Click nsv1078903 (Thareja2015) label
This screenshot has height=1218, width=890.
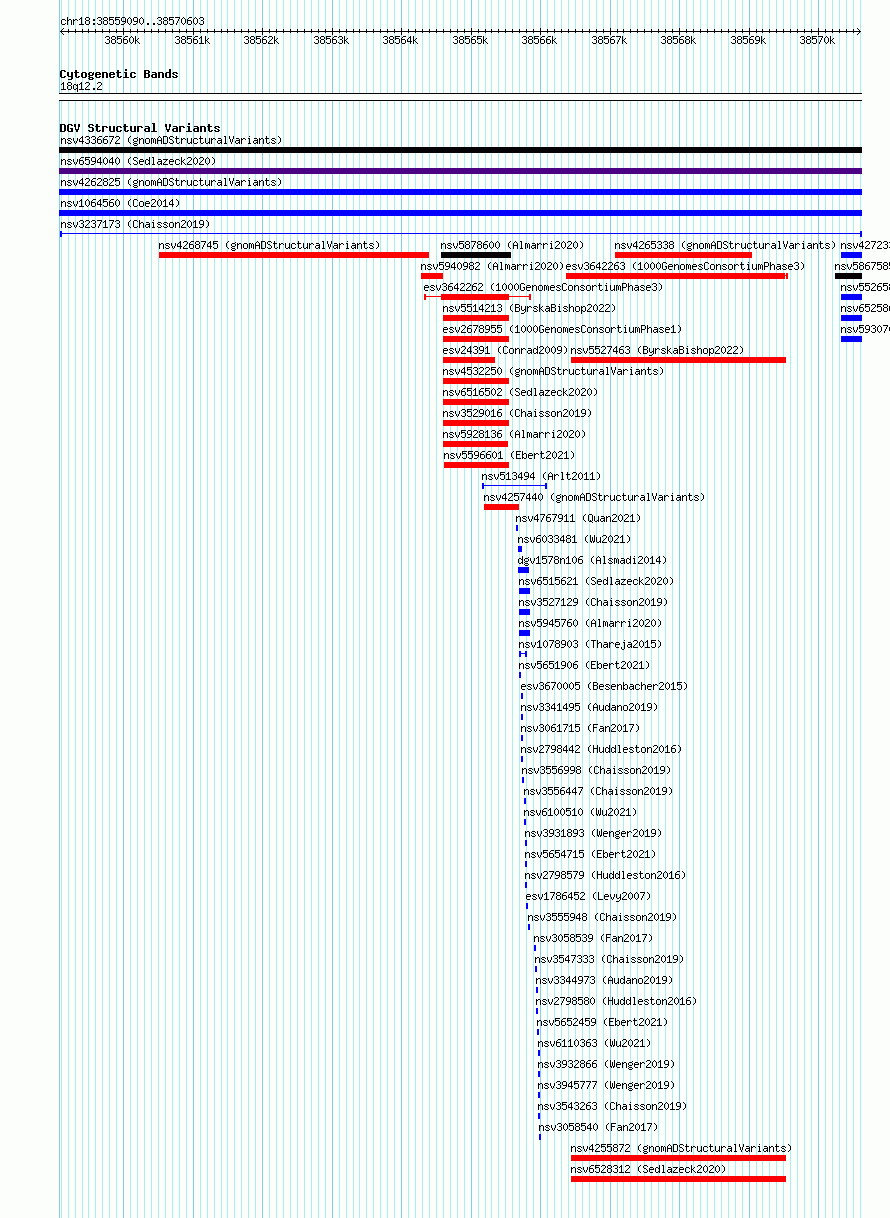click(590, 644)
